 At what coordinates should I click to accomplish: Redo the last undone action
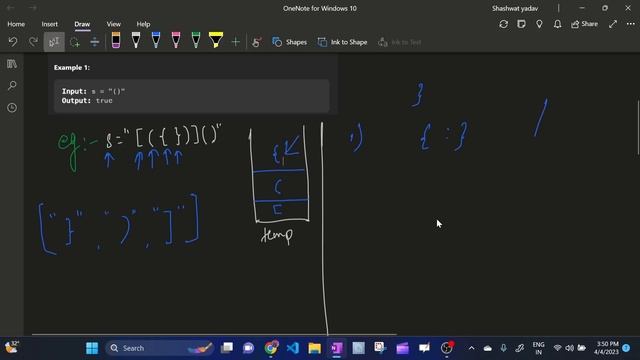33,42
